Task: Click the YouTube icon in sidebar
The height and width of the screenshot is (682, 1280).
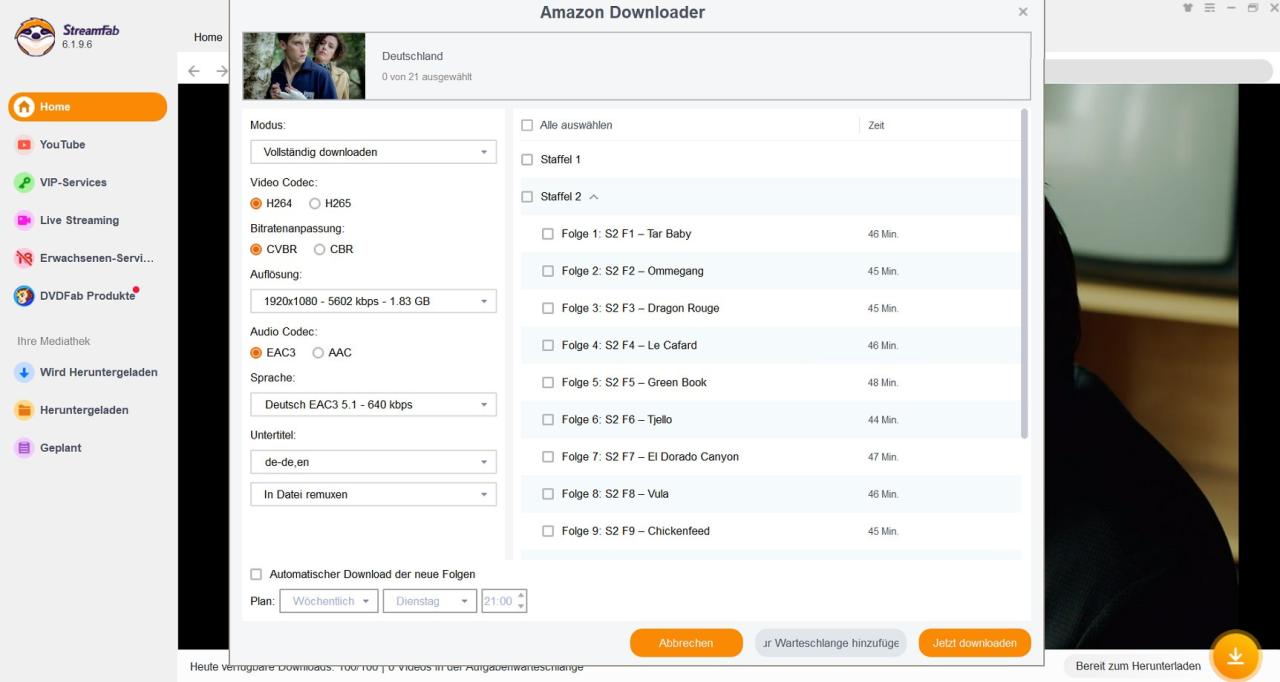Action: (x=24, y=145)
